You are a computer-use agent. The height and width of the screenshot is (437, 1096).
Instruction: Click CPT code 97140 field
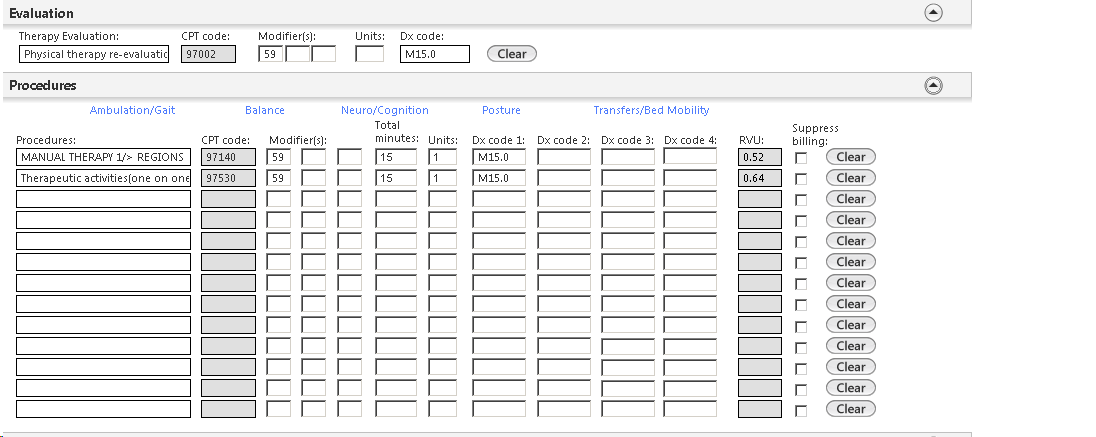coord(228,157)
